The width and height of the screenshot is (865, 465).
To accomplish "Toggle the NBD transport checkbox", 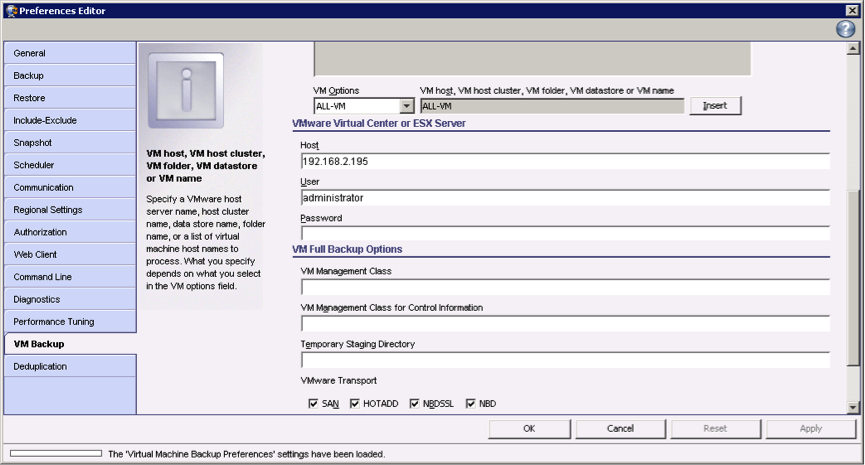I will [471, 404].
